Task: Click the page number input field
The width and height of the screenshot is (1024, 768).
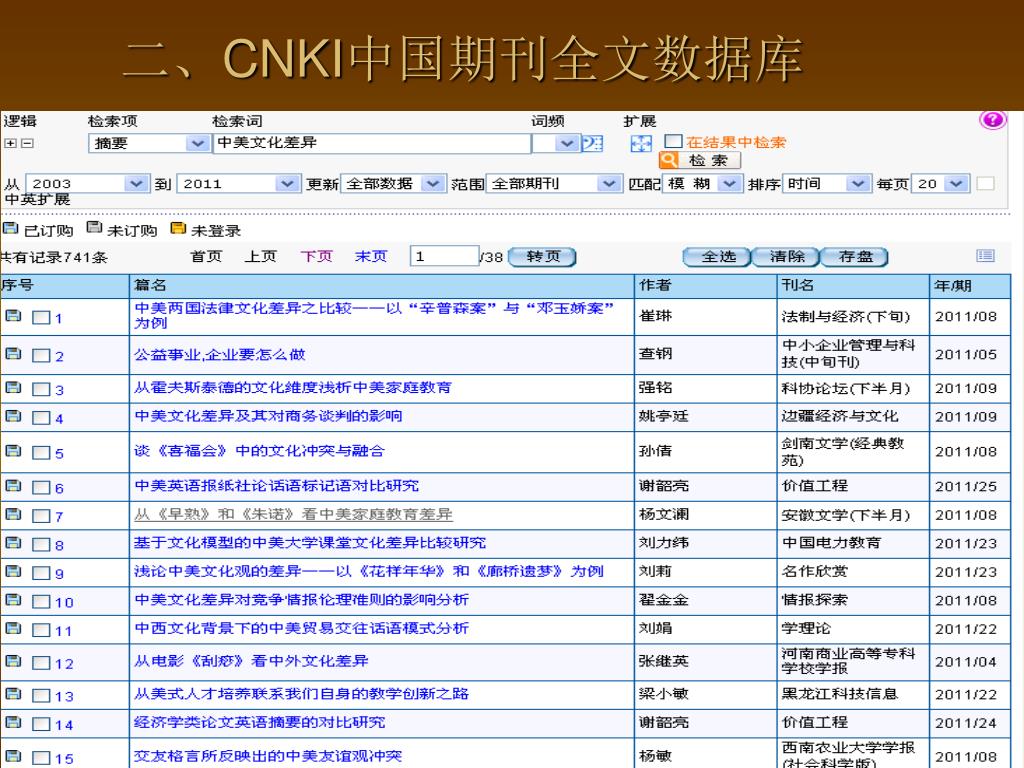Action: tap(445, 256)
